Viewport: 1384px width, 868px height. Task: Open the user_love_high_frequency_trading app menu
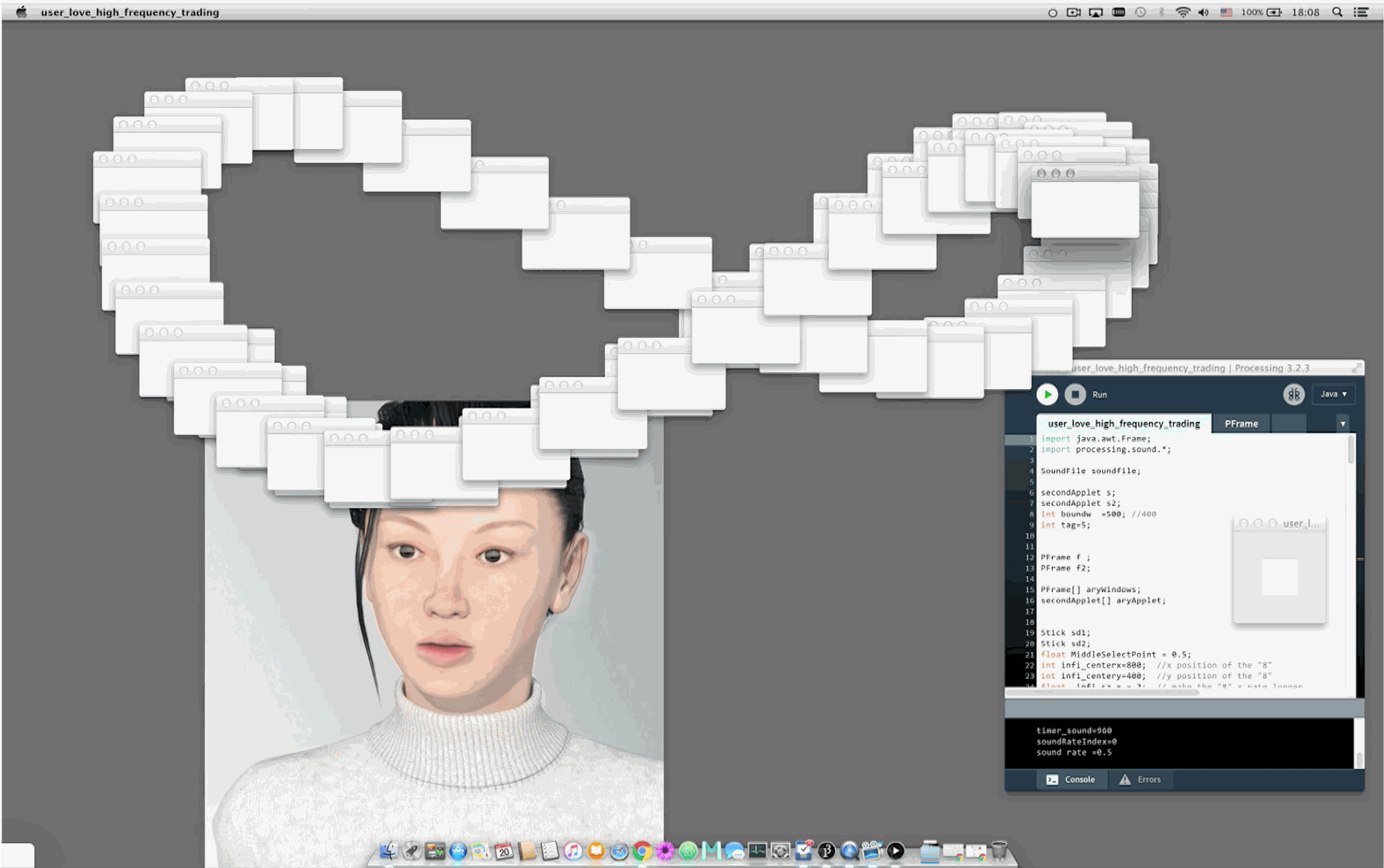130,12
